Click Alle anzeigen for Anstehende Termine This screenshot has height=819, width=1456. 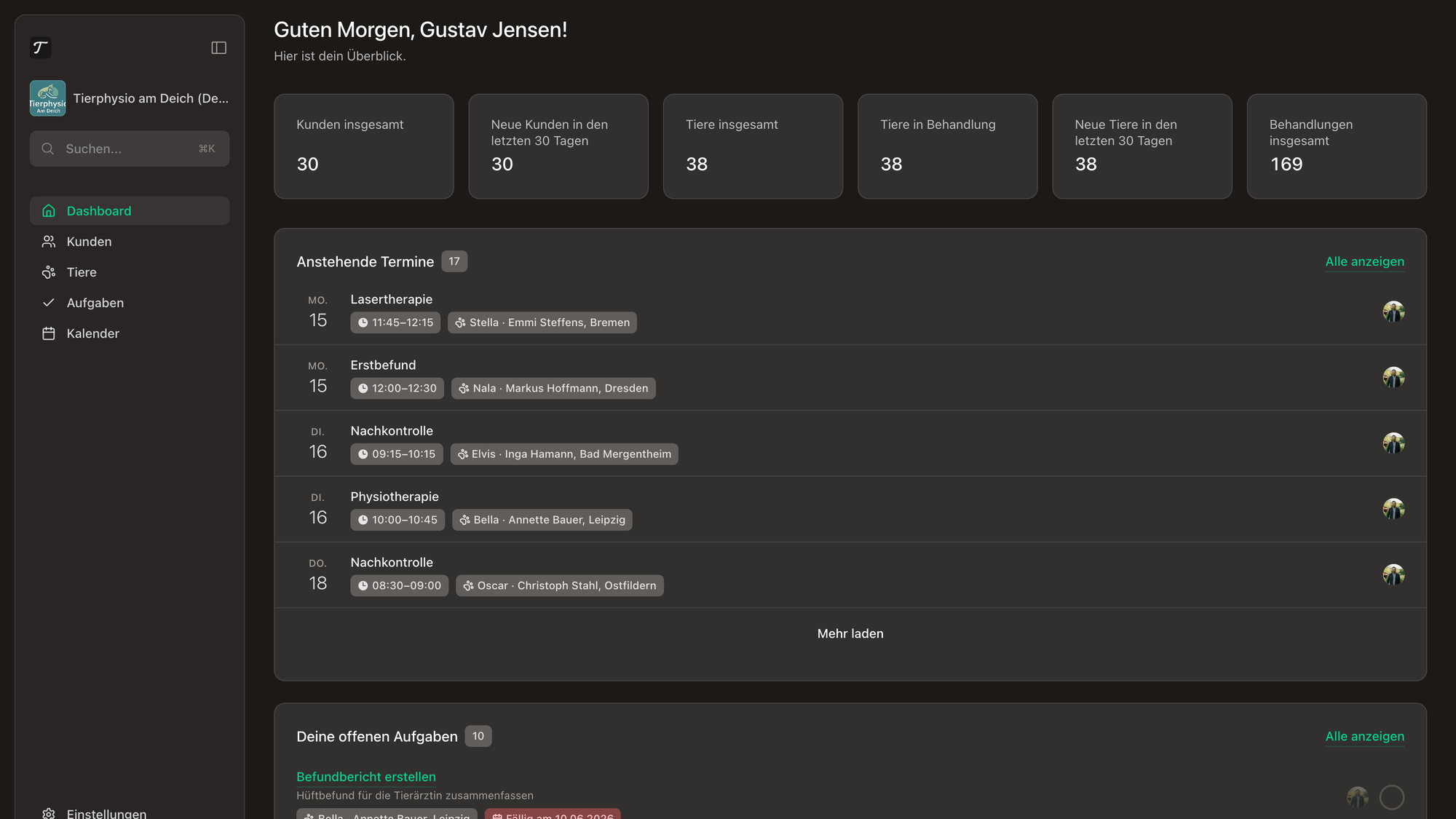[x=1364, y=261]
